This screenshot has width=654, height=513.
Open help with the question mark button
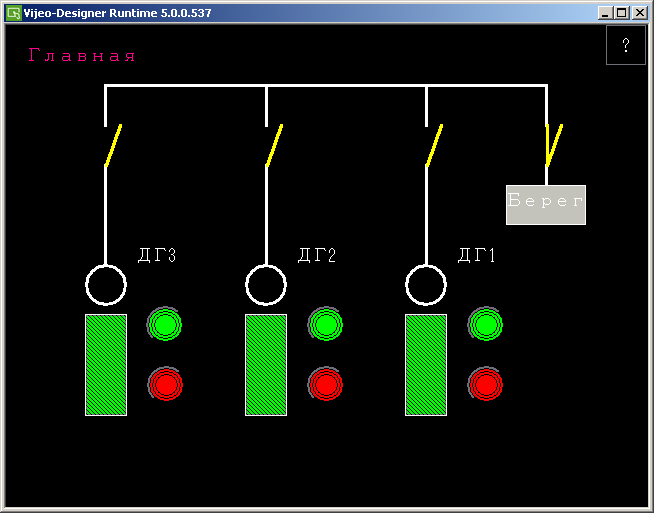click(x=625, y=45)
